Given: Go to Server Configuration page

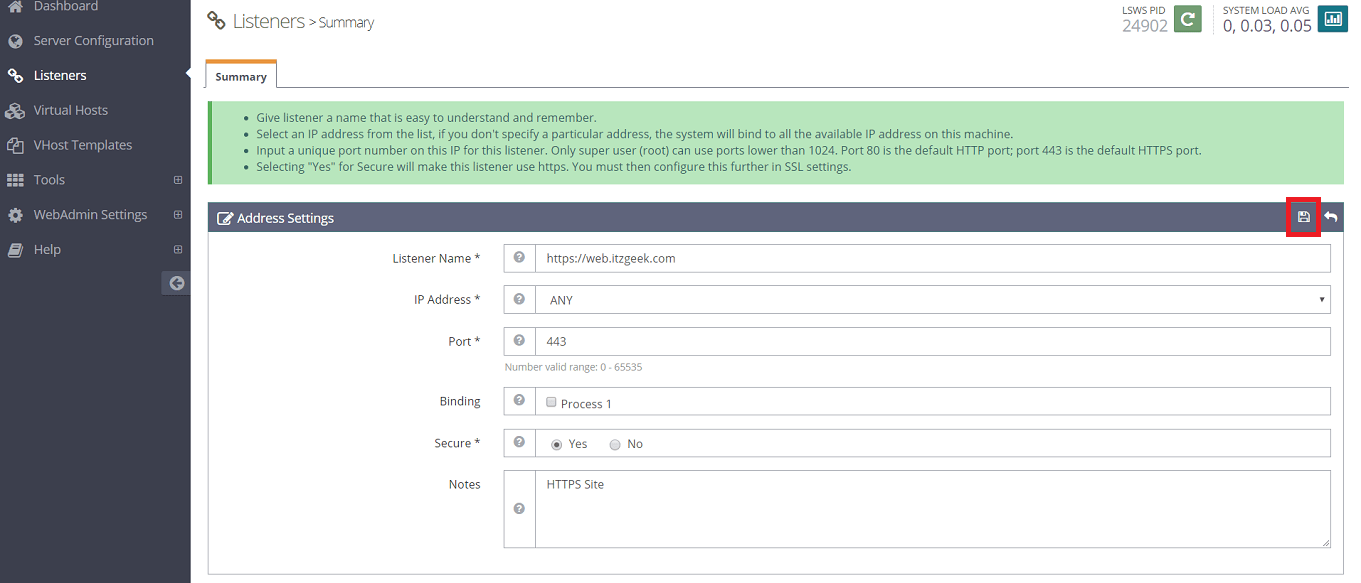Looking at the screenshot, I should point(93,41).
